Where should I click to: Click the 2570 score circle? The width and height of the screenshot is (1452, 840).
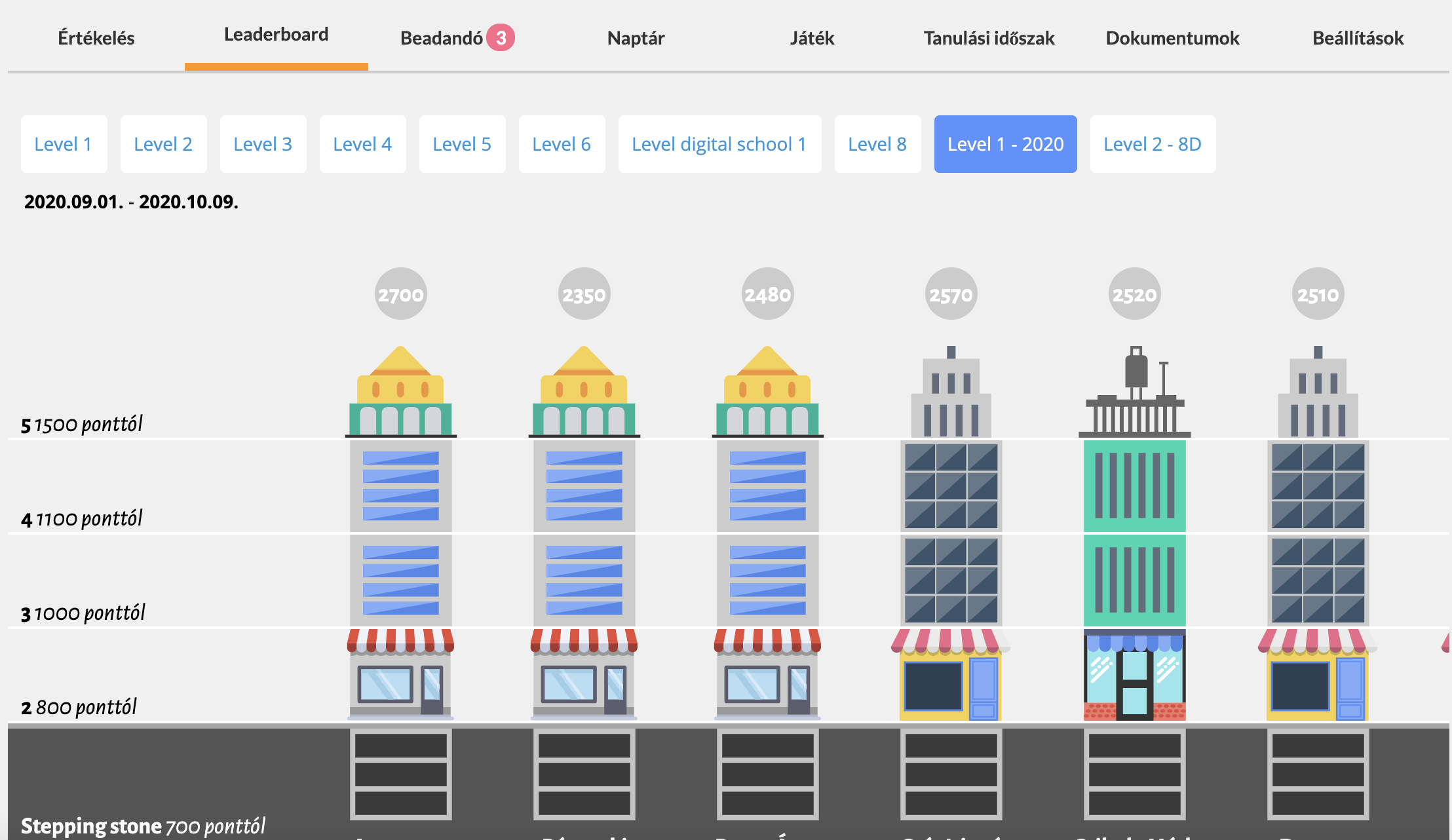point(951,294)
